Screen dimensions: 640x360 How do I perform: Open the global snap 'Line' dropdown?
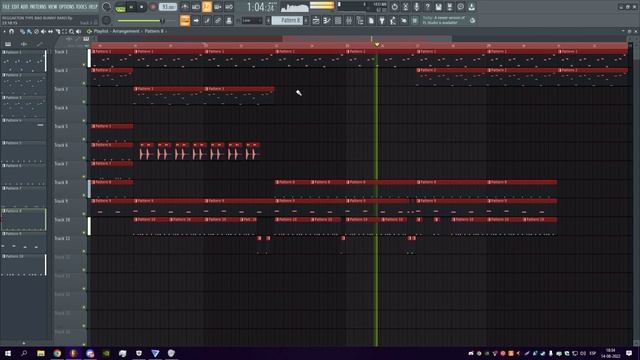[251, 20]
